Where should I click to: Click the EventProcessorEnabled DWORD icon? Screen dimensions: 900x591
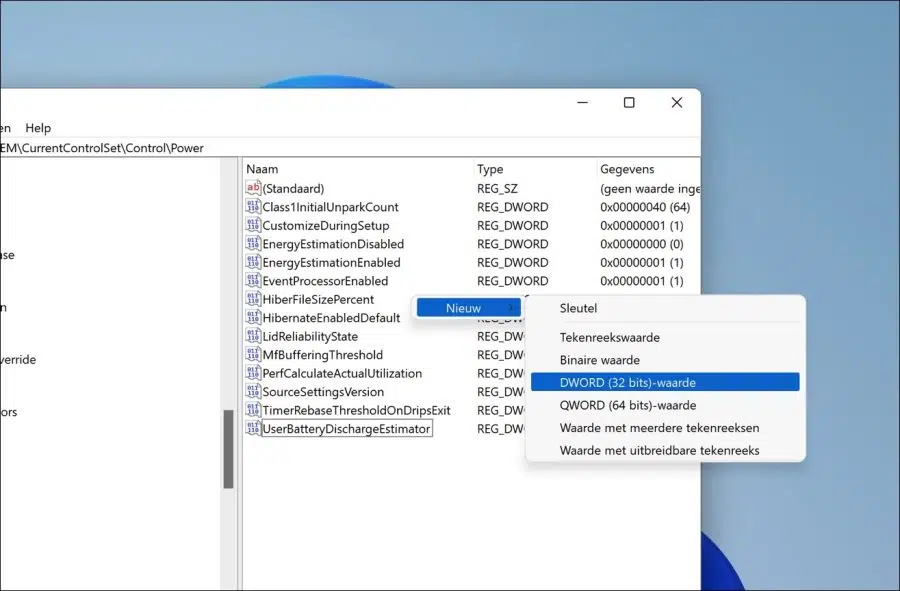pos(253,281)
